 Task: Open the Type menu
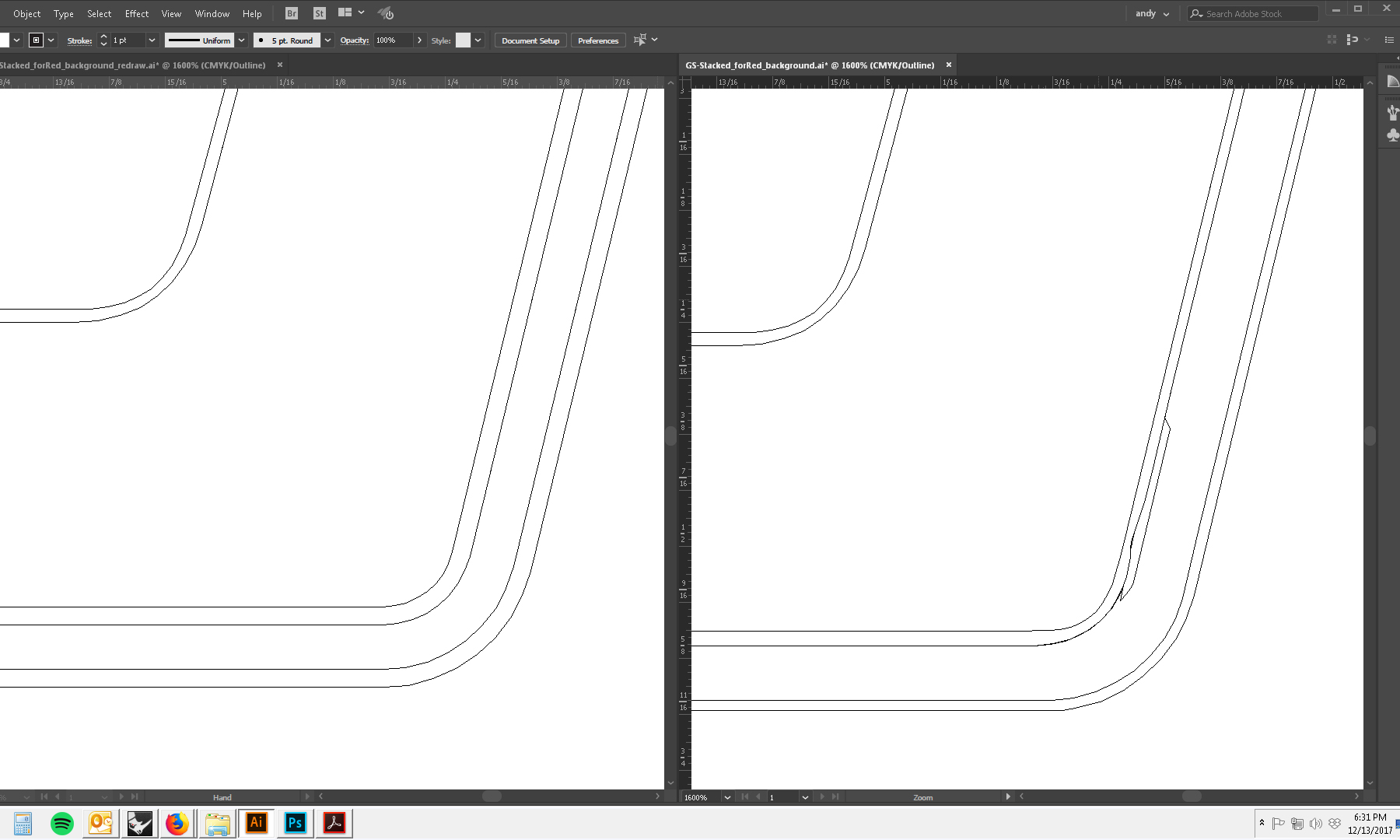point(64,13)
